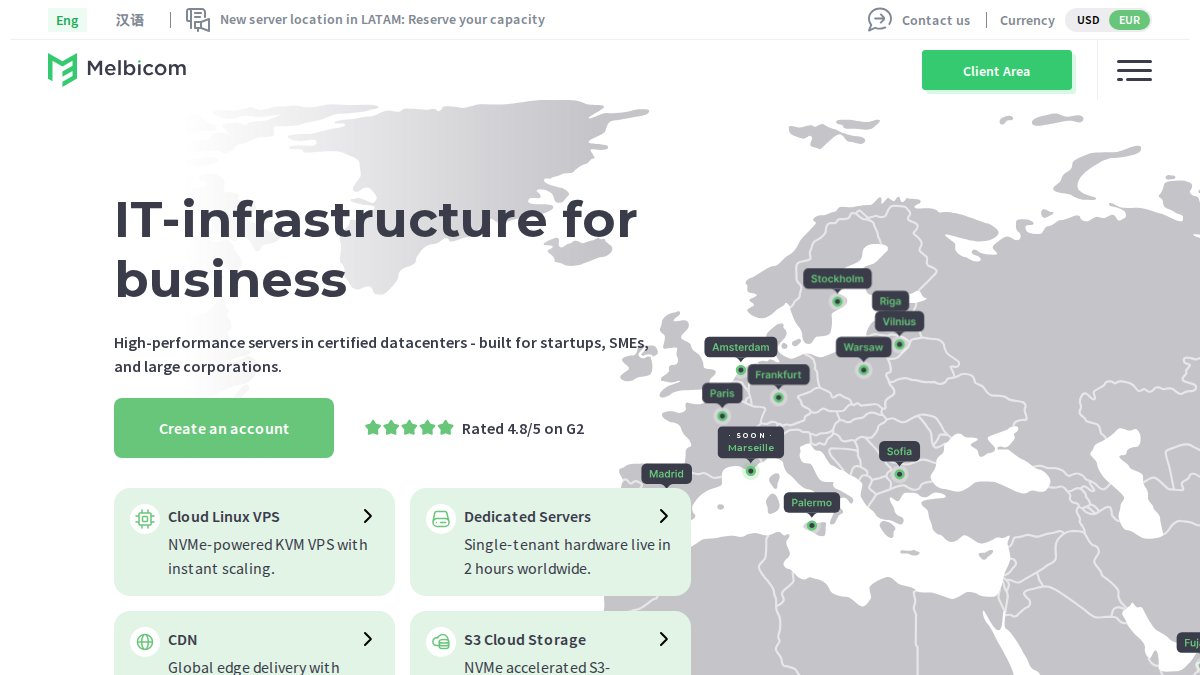This screenshot has height=675, width=1200.
Task: Select the Soon Marseille location label
Action: 751,442
